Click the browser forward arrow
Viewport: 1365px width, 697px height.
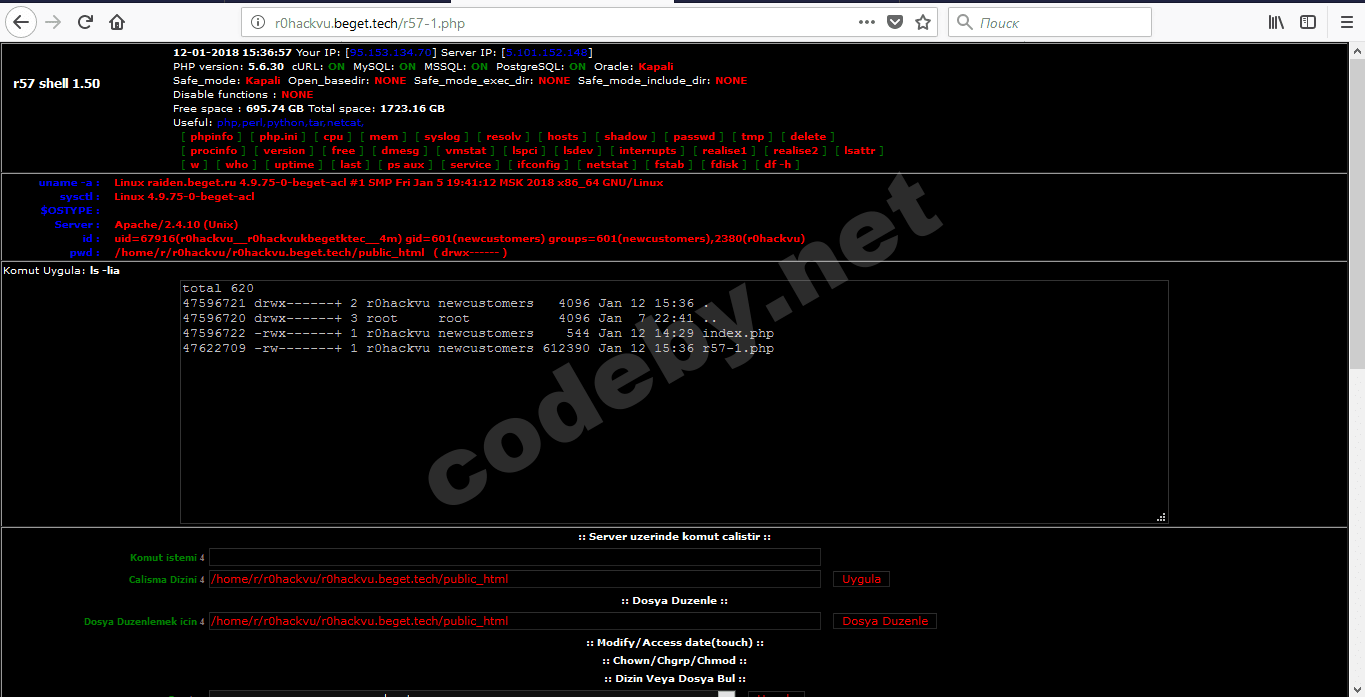pyautogui.click(x=54, y=22)
